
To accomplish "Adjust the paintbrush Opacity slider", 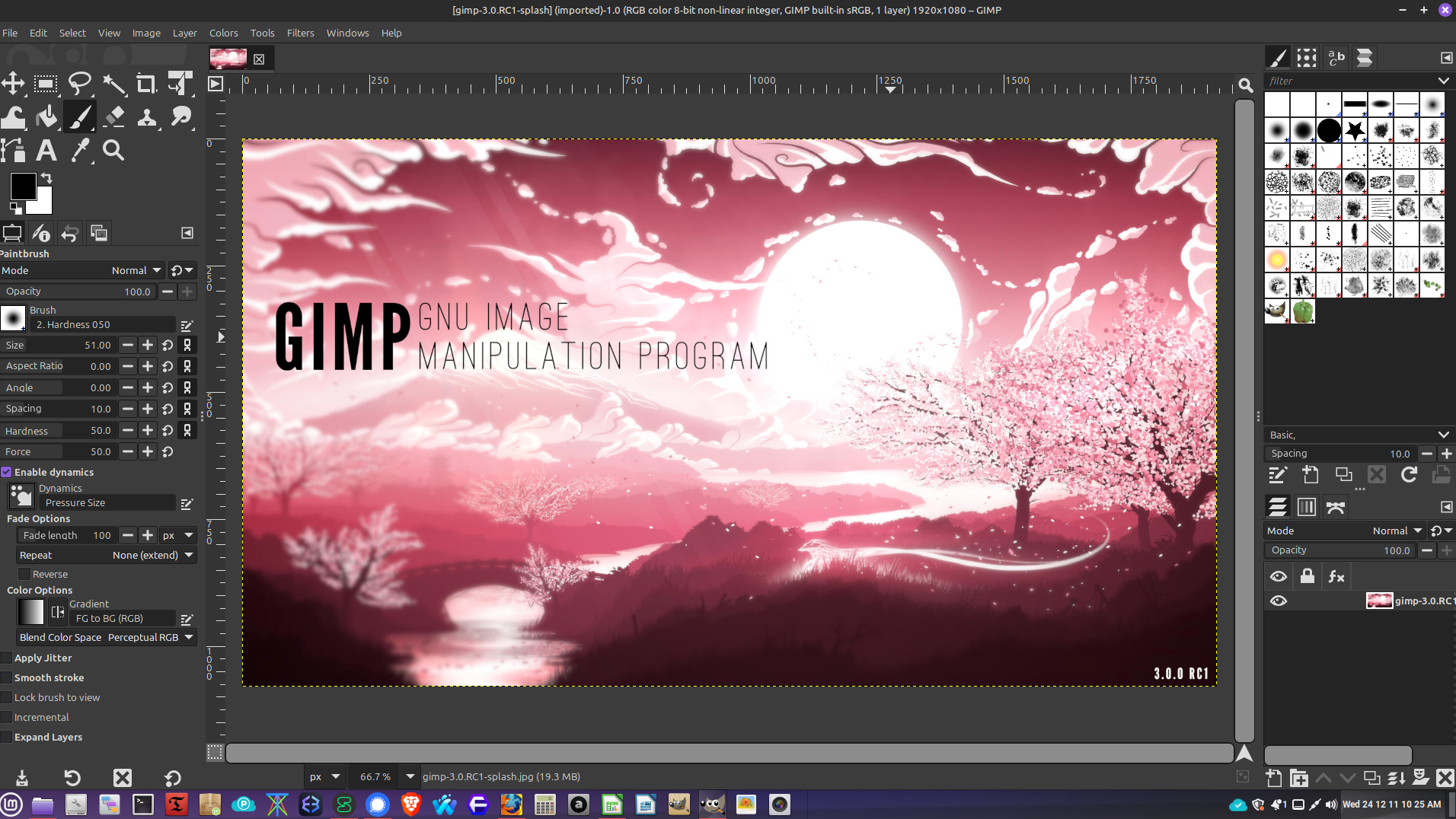I will click(79, 291).
